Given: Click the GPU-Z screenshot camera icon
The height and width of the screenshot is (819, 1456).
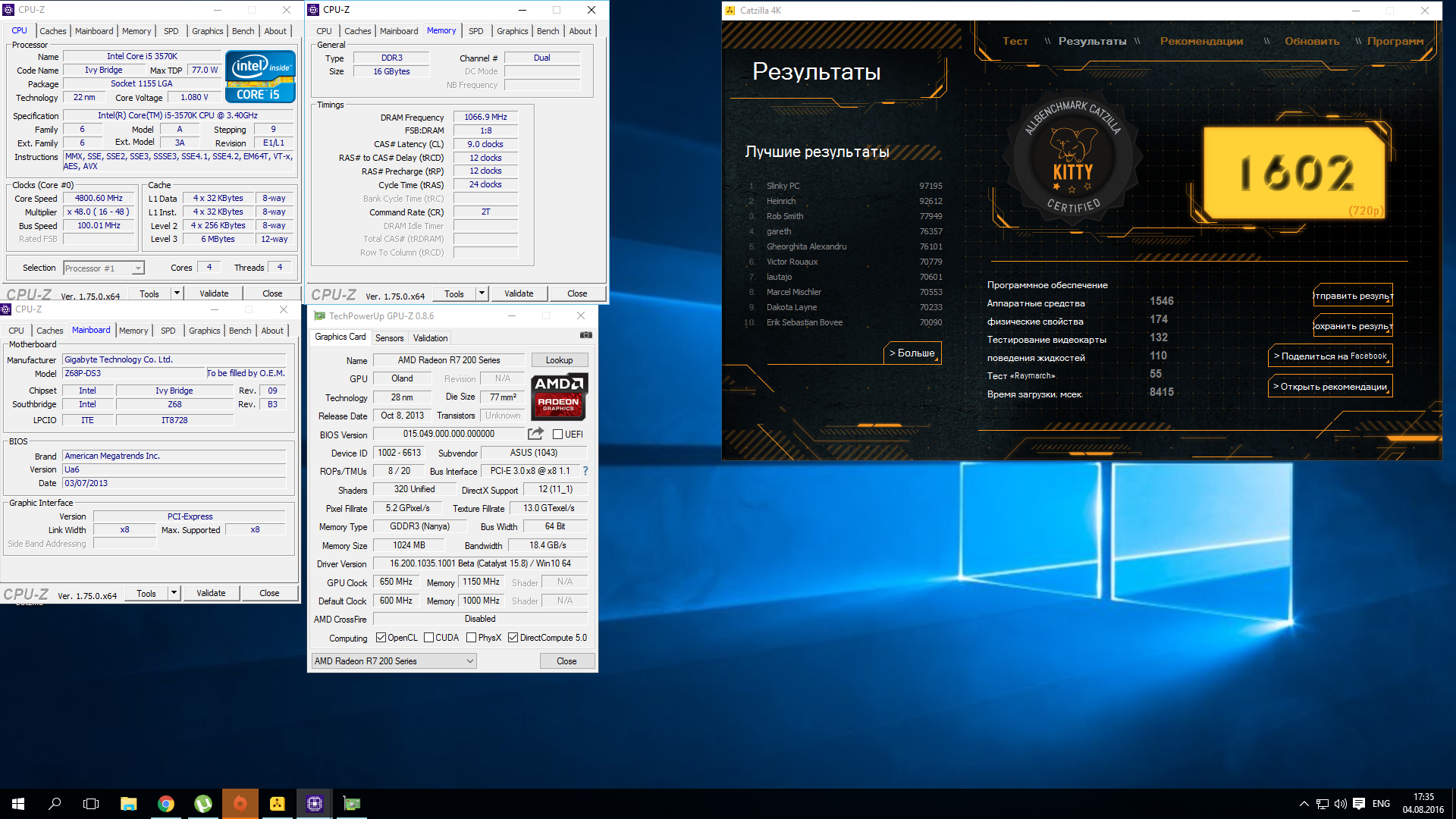Looking at the screenshot, I should tap(585, 334).
